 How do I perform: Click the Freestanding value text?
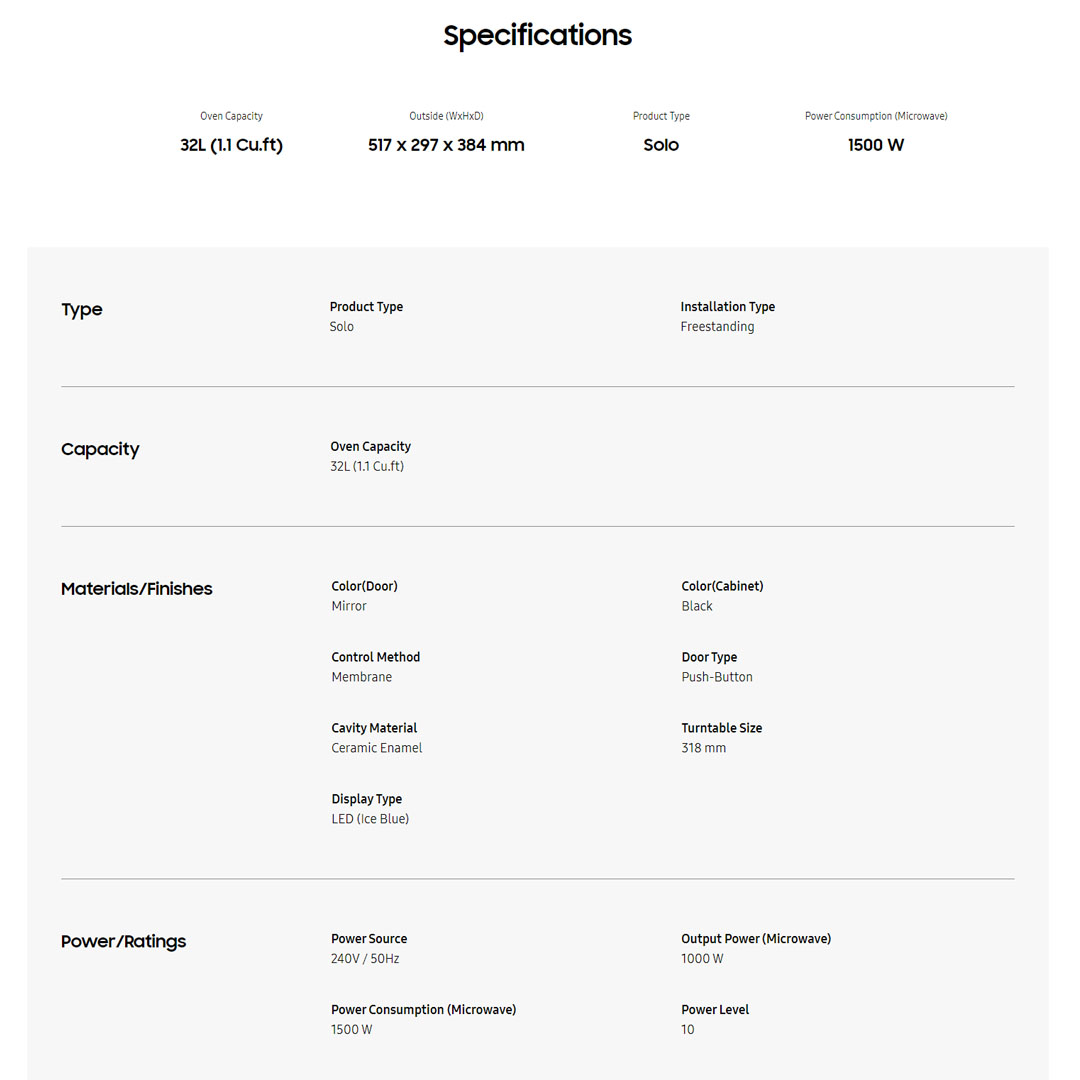point(717,327)
